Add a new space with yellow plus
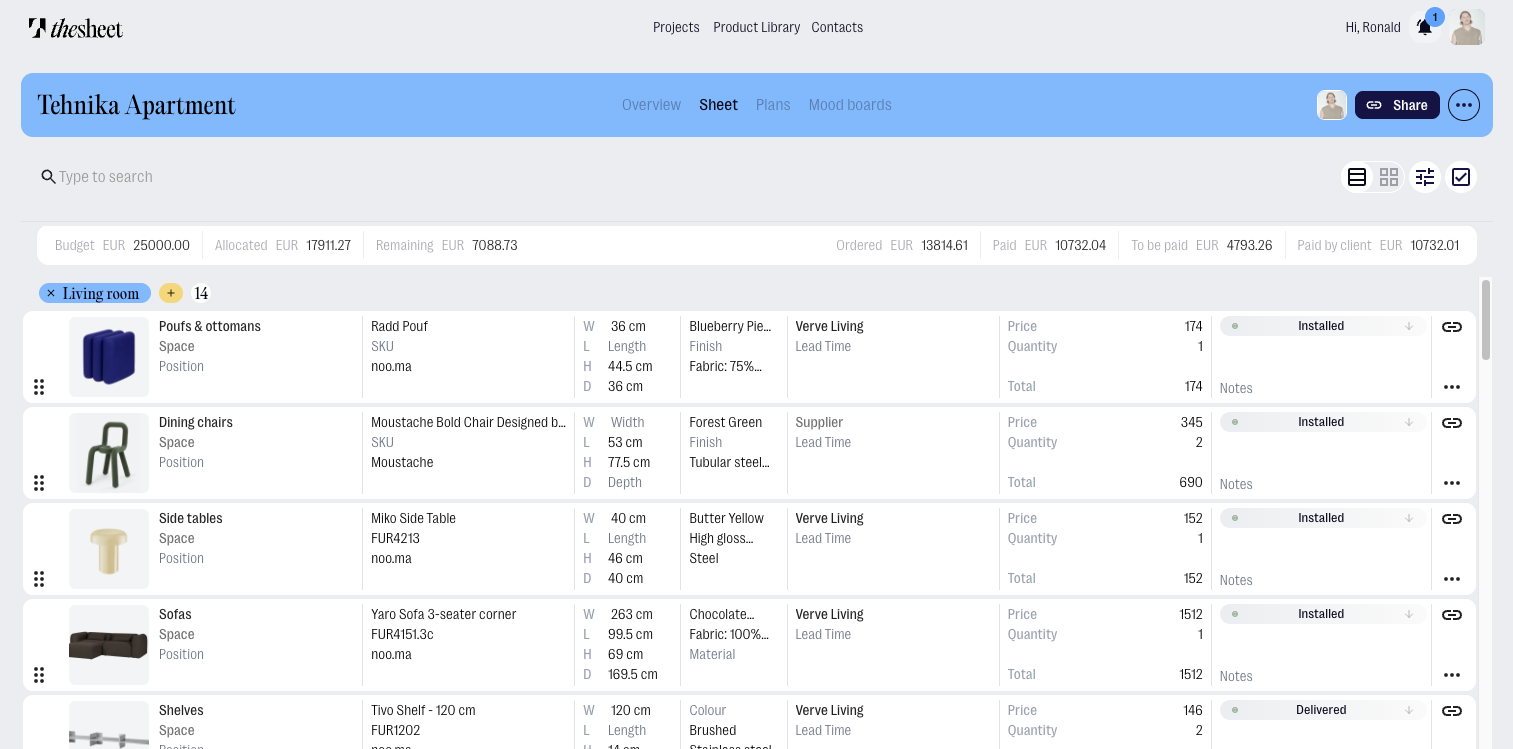1513x749 pixels. pos(171,293)
